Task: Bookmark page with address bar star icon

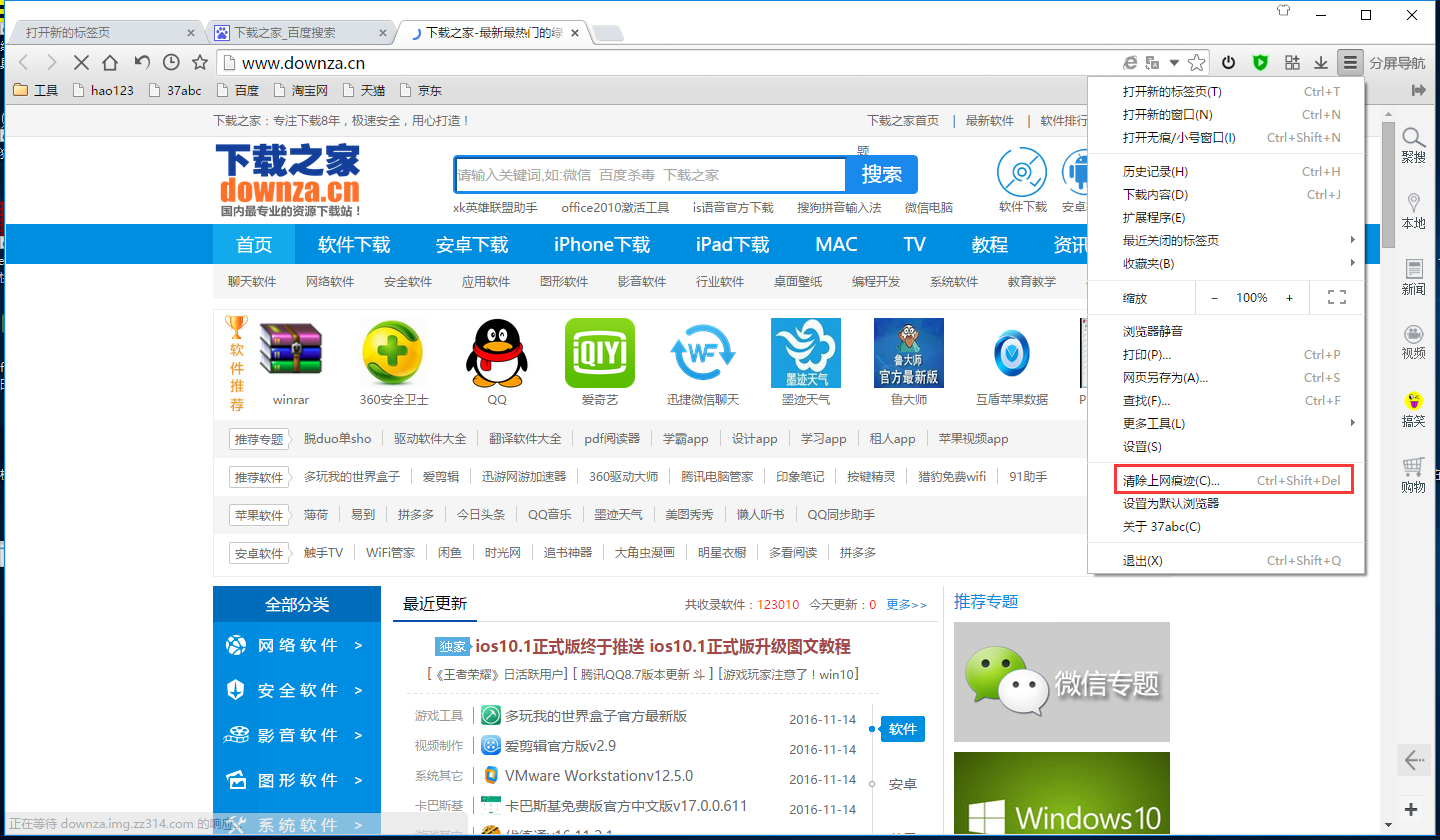Action: pyautogui.click(x=1197, y=63)
